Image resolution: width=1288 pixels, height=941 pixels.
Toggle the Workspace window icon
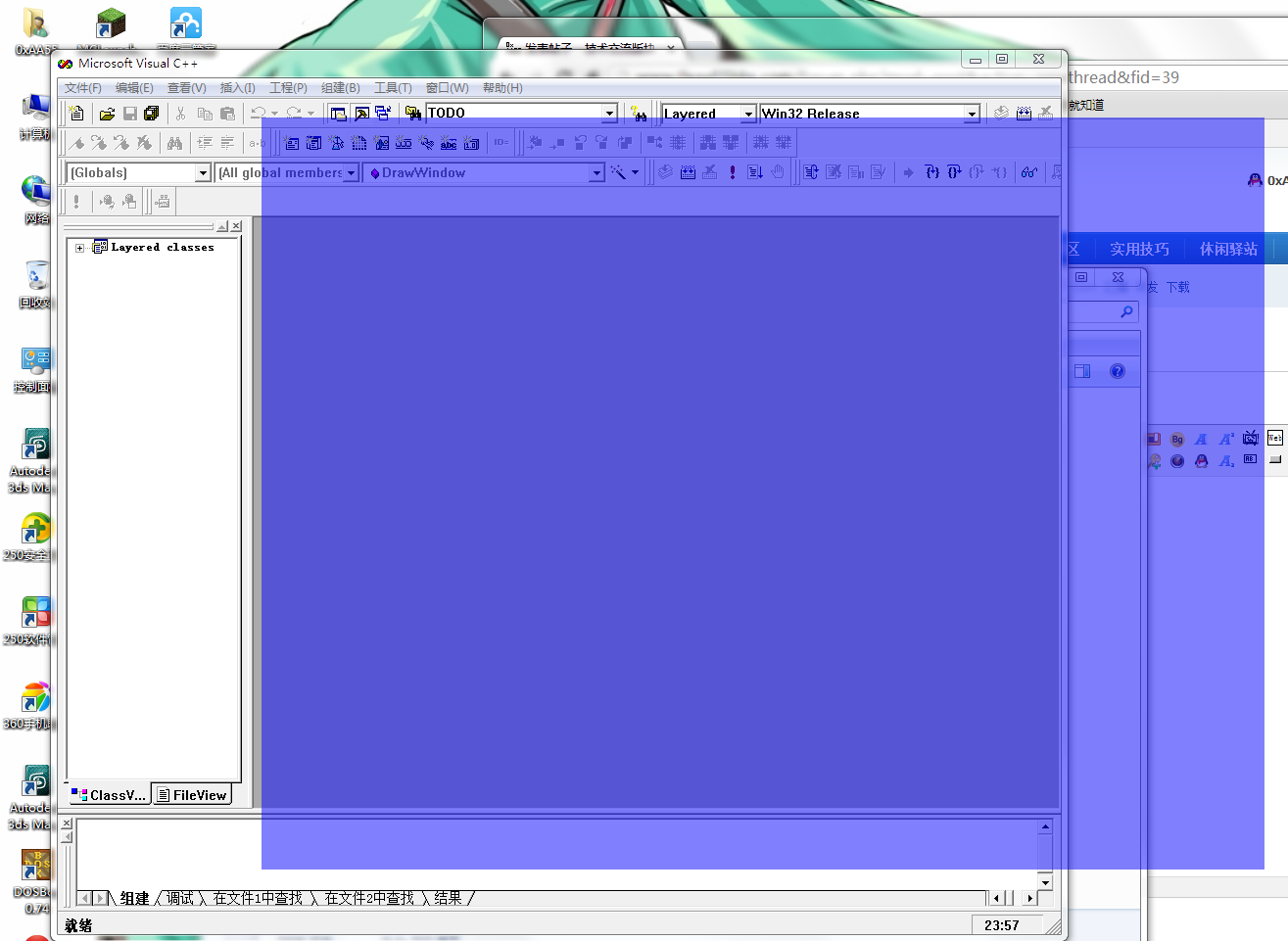[336, 113]
